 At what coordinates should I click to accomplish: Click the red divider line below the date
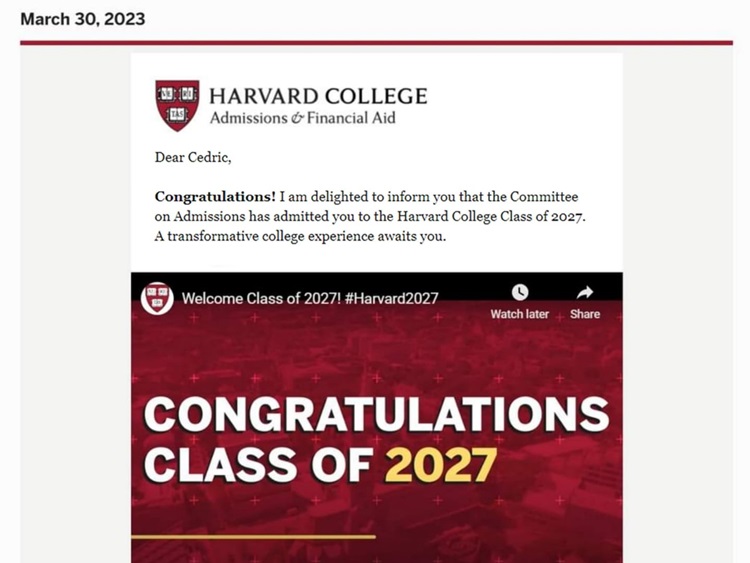coord(376,43)
